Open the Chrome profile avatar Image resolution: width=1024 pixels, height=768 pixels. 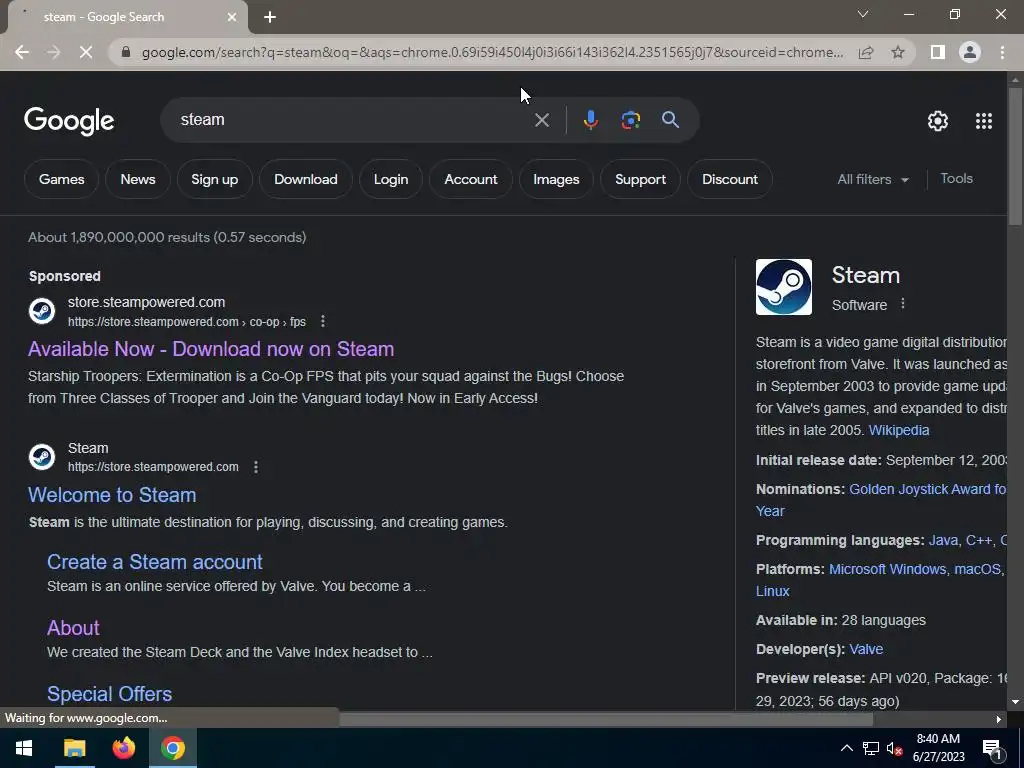point(970,52)
